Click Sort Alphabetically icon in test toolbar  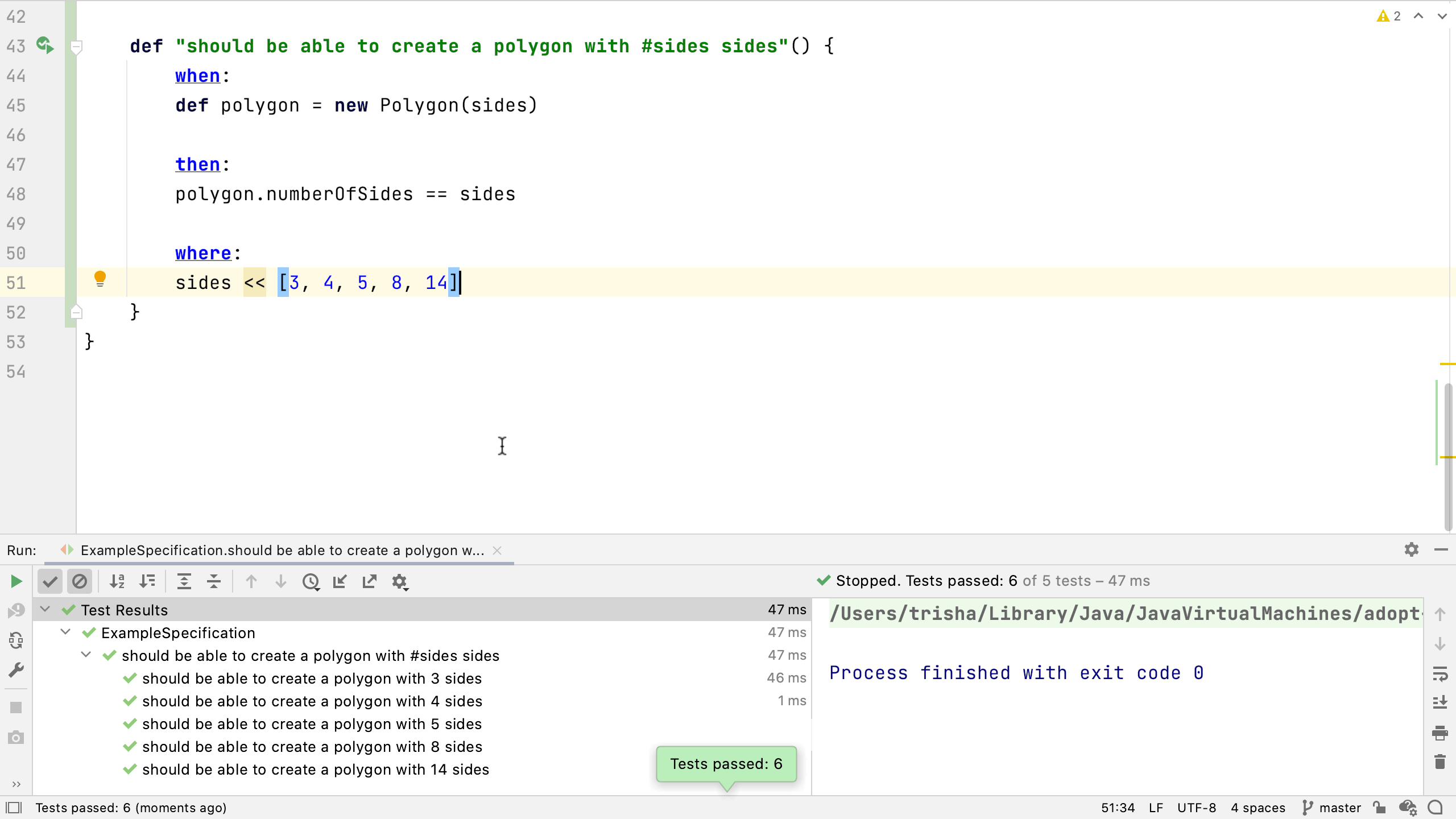117,581
